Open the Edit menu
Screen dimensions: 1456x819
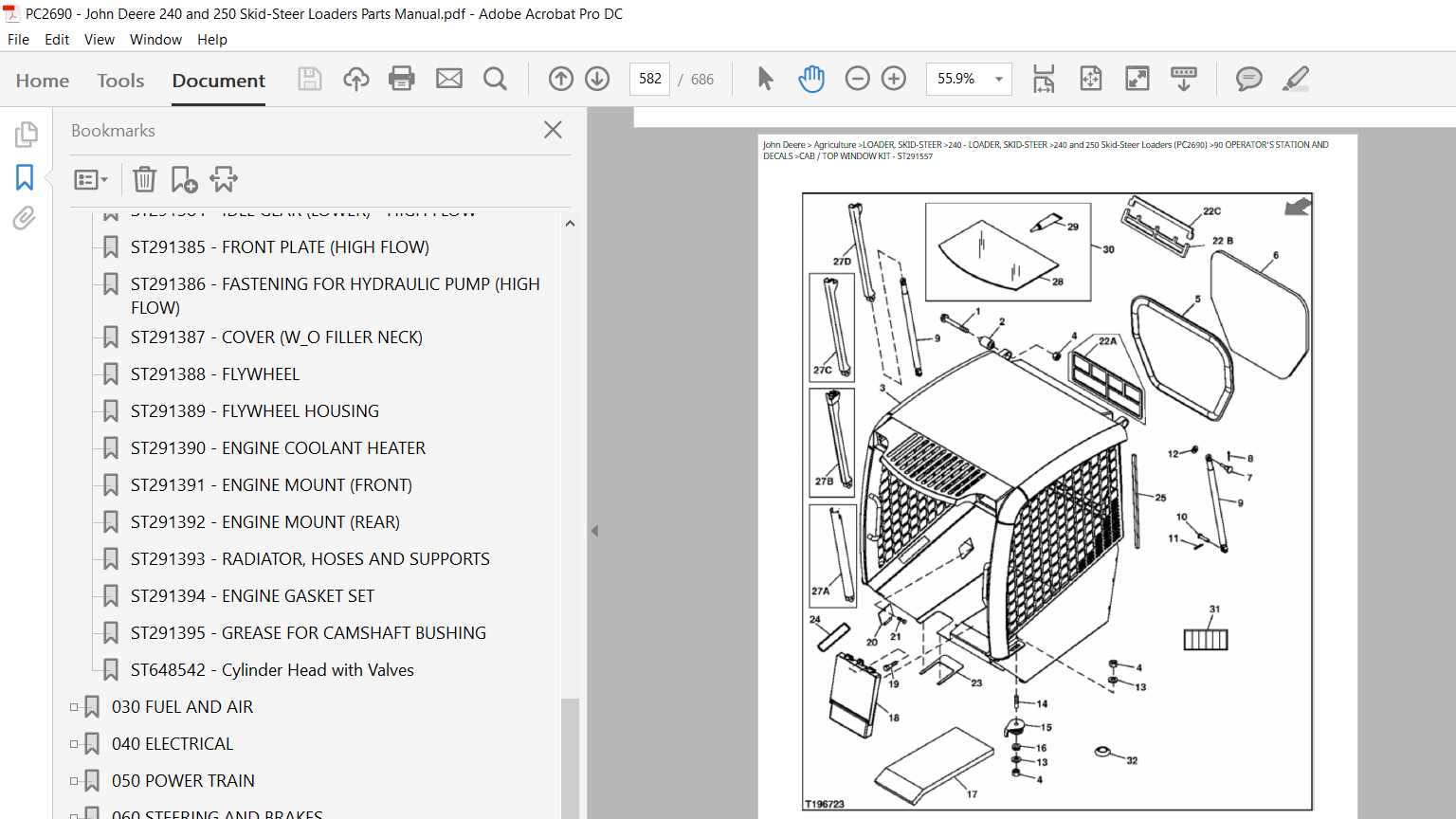[57, 40]
